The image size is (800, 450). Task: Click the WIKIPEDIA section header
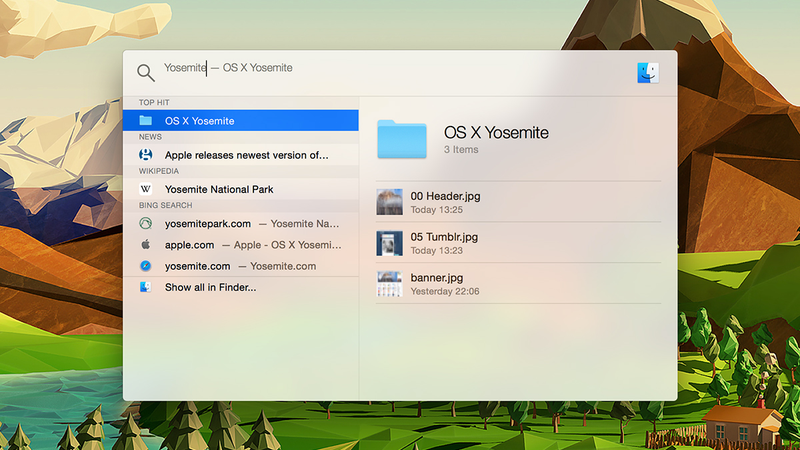tap(159, 171)
